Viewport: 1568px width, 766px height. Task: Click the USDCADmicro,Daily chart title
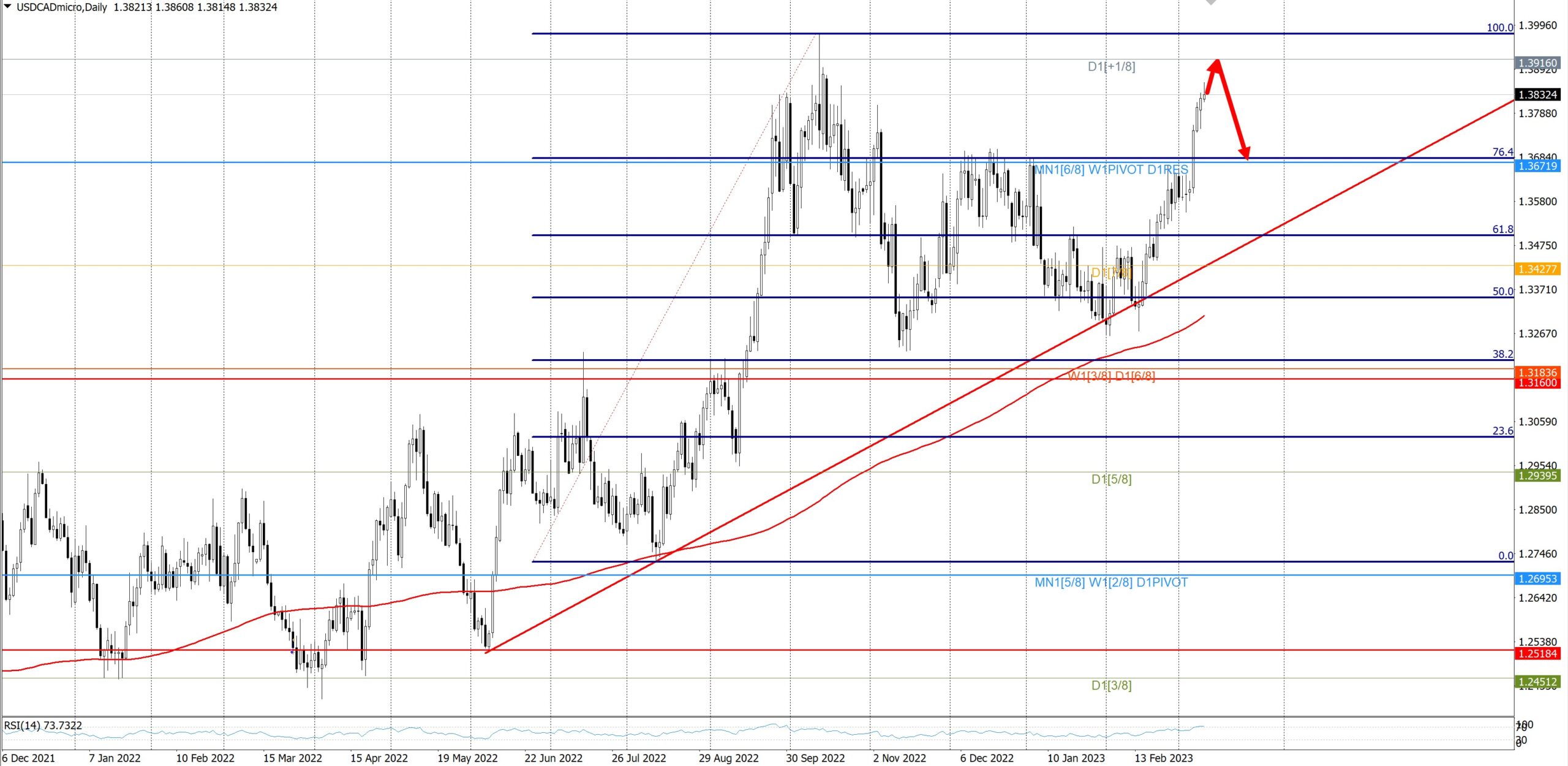click(61, 7)
